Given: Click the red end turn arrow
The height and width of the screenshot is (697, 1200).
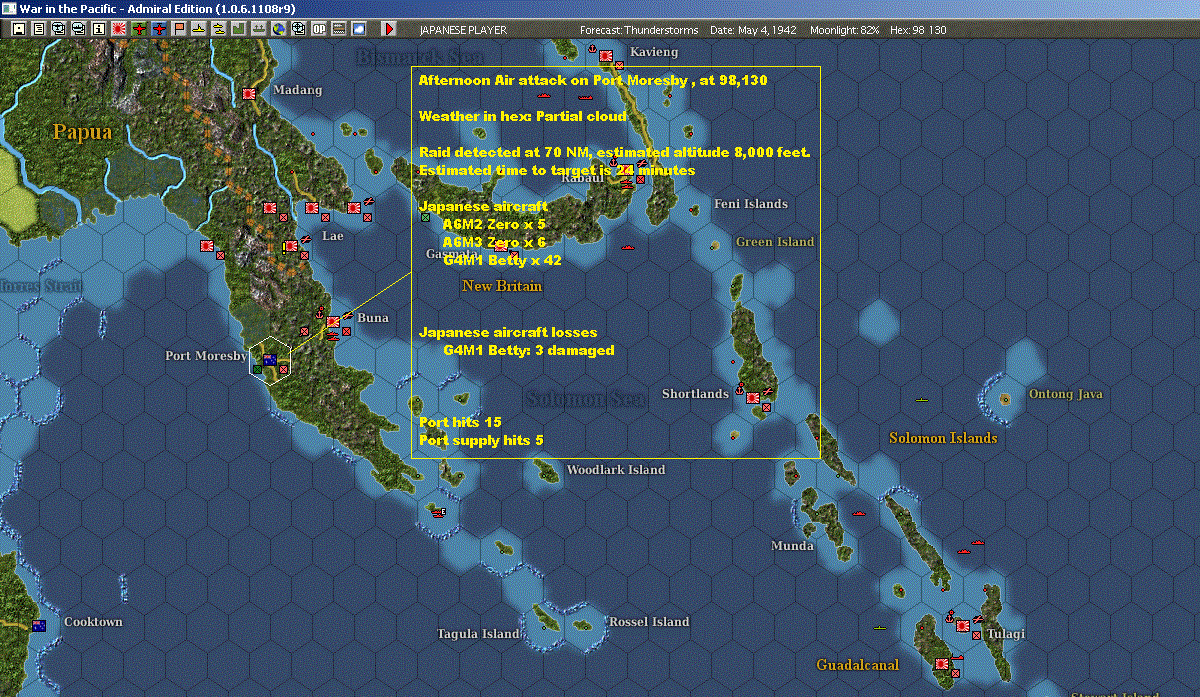Looking at the screenshot, I should (389, 29).
